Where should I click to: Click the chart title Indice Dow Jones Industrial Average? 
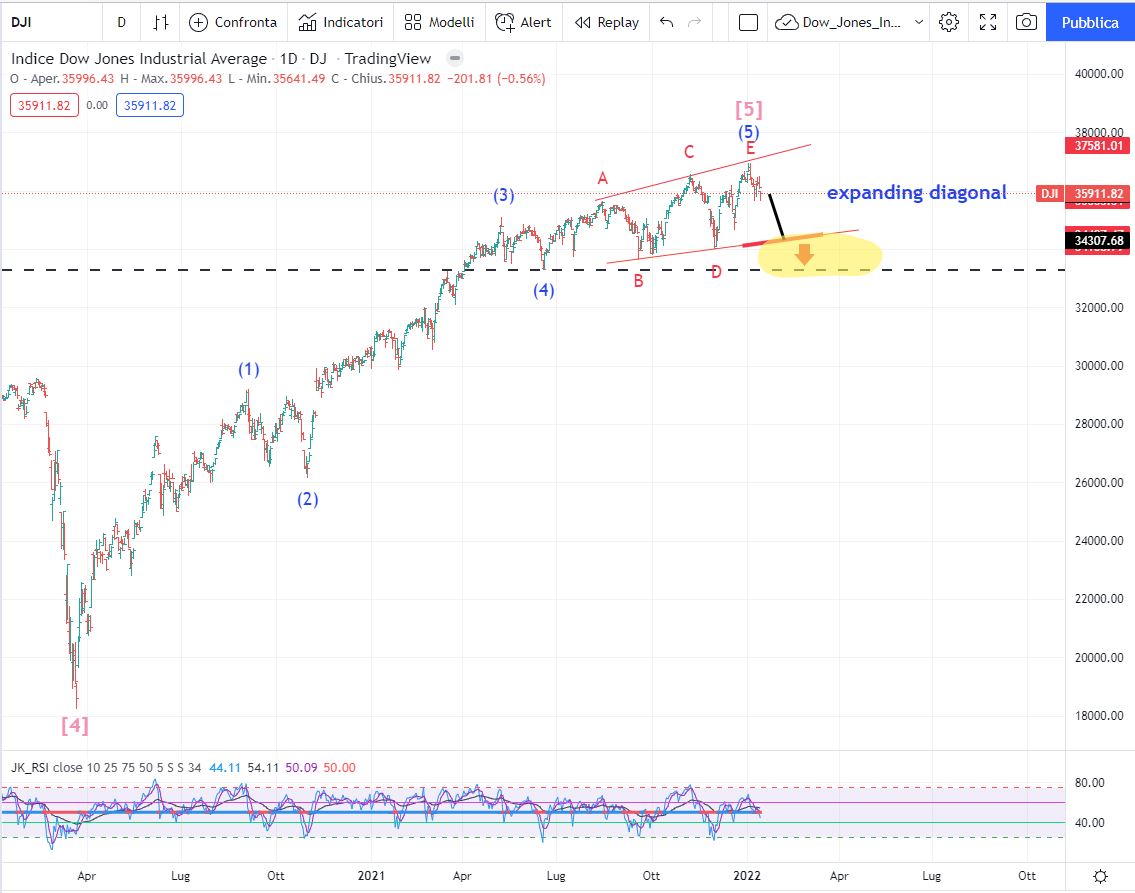click(139, 59)
